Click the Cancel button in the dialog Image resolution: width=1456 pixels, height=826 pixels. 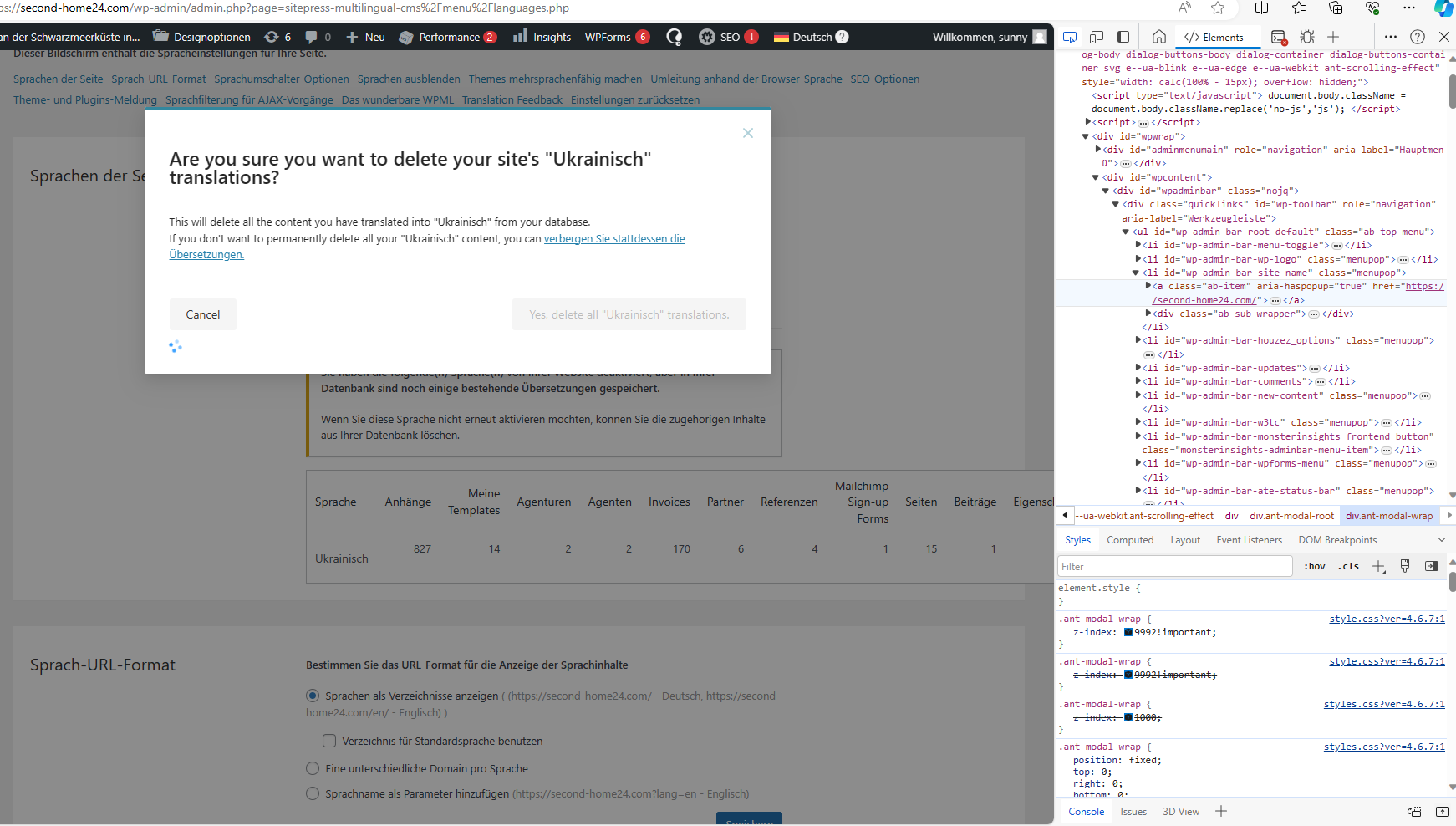(x=203, y=314)
